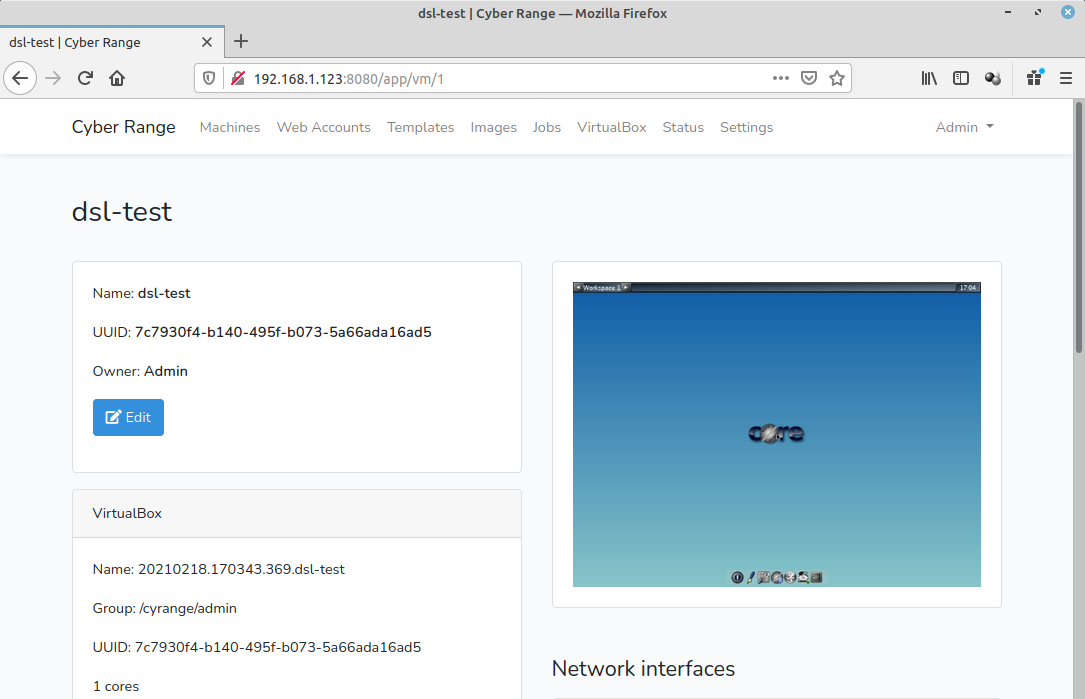Open the Web Accounts page
This screenshot has width=1085, height=699.
point(324,127)
